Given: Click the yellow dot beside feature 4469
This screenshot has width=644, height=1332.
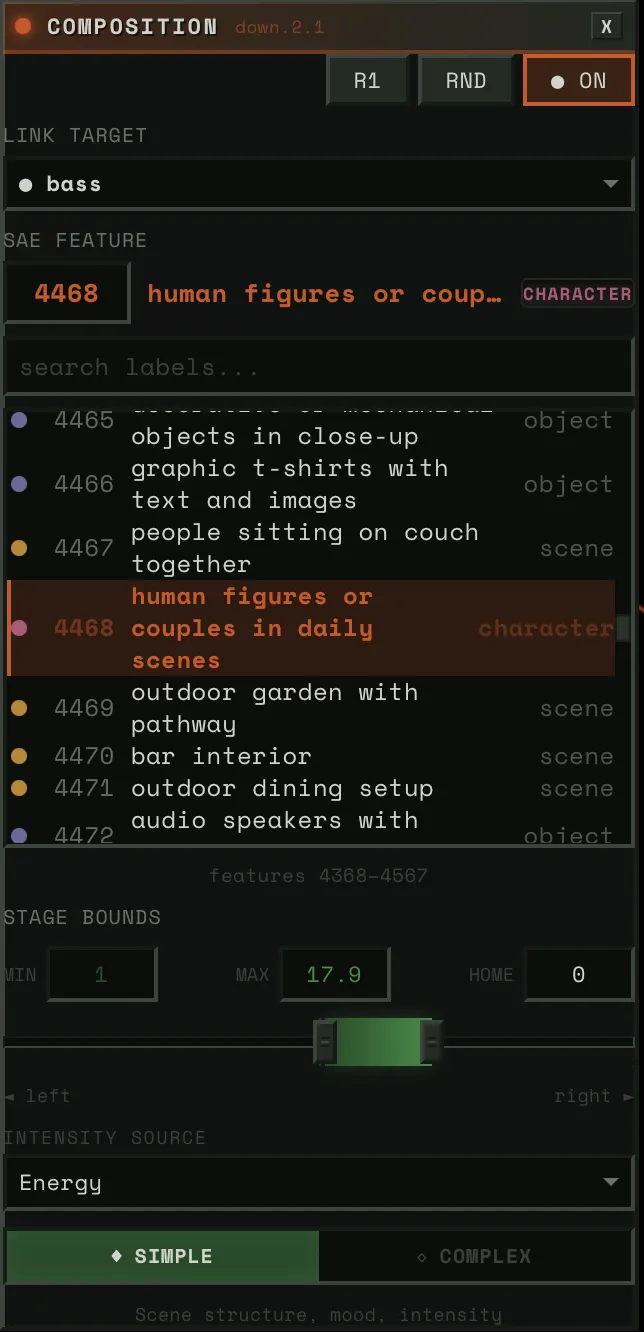Looking at the screenshot, I should coord(19,708).
